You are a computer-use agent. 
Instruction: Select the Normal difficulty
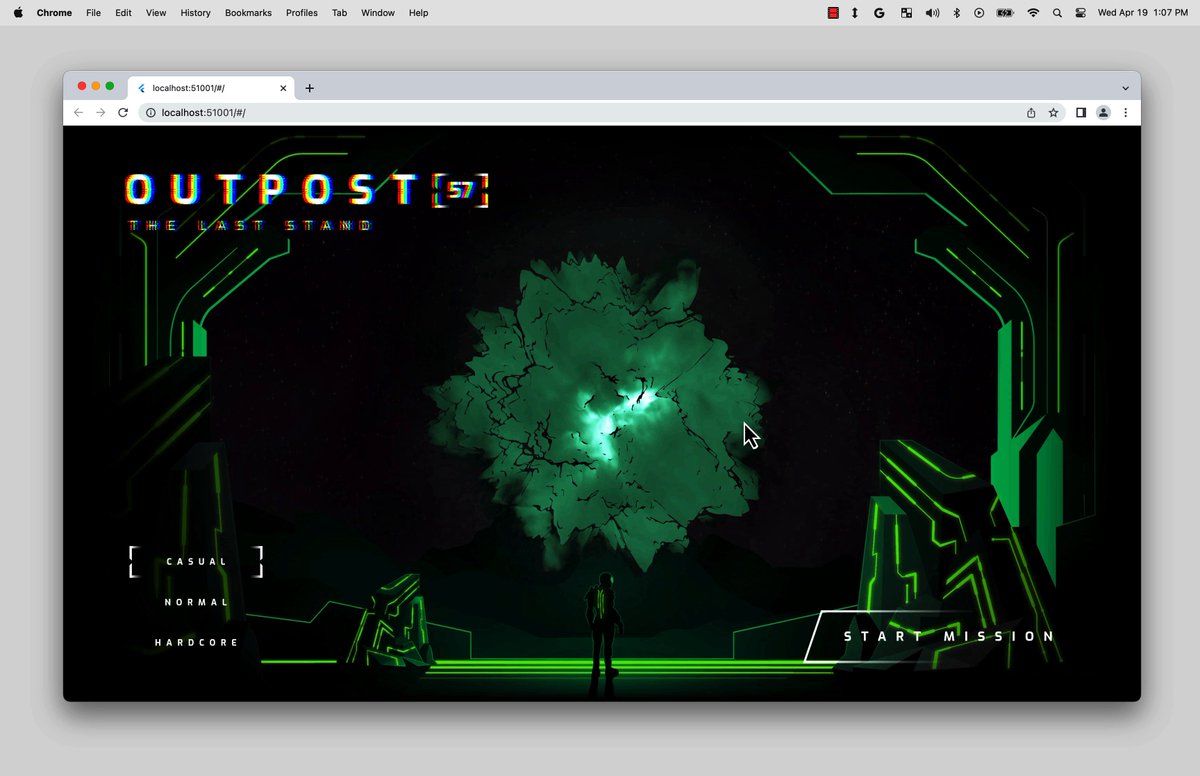(196, 602)
